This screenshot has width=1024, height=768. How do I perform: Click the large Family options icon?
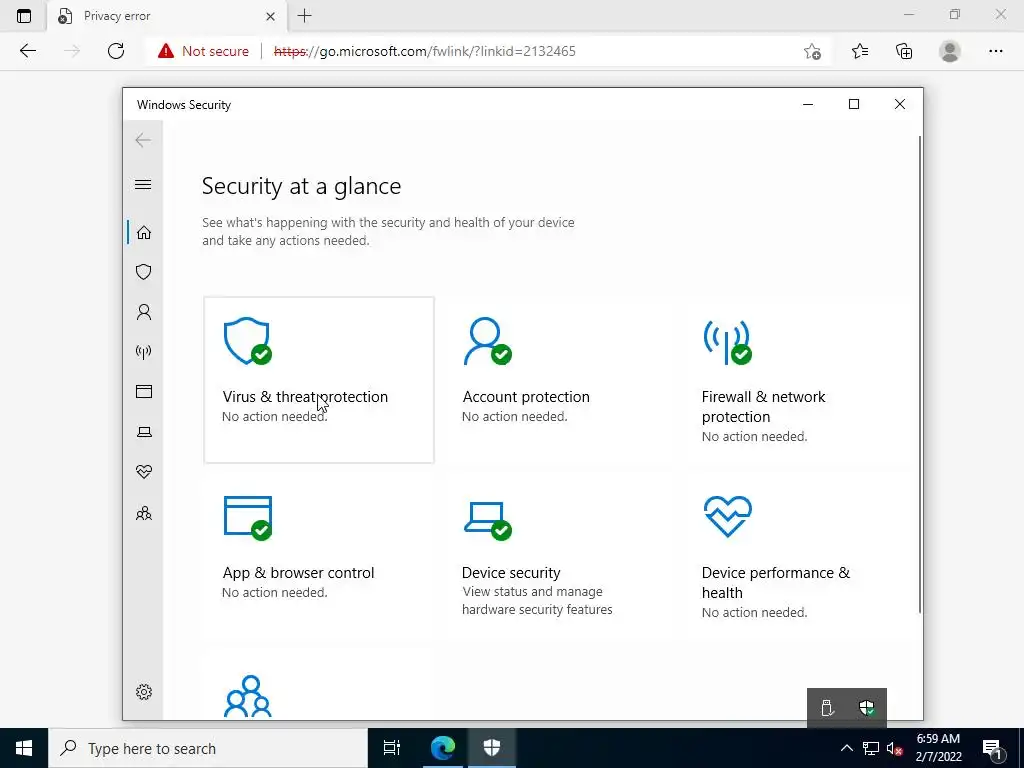click(x=248, y=697)
